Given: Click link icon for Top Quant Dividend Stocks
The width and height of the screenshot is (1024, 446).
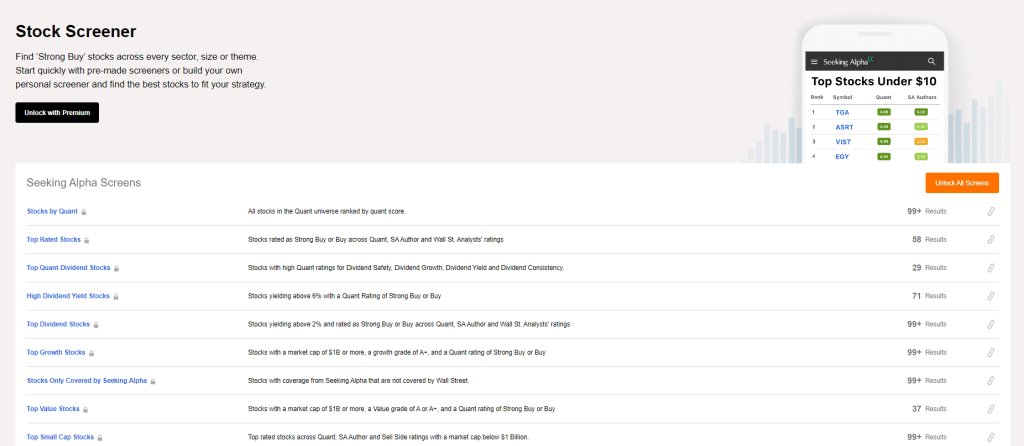Looking at the screenshot, I should pyautogui.click(x=990, y=268).
